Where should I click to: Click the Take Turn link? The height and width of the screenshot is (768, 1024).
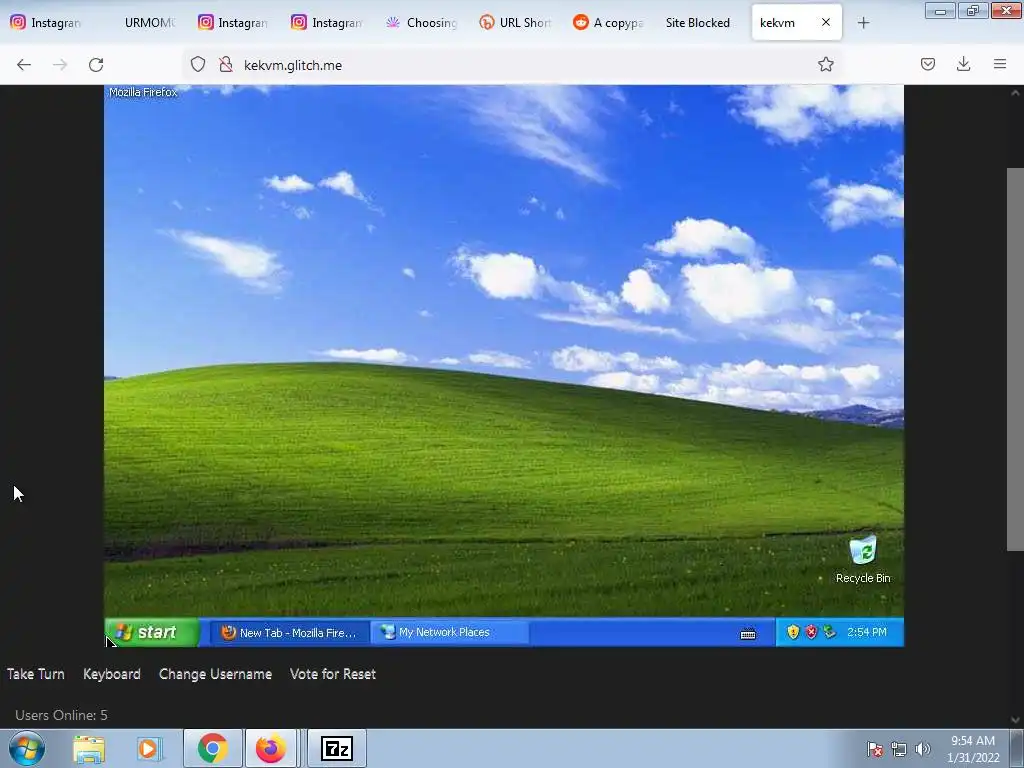point(36,674)
